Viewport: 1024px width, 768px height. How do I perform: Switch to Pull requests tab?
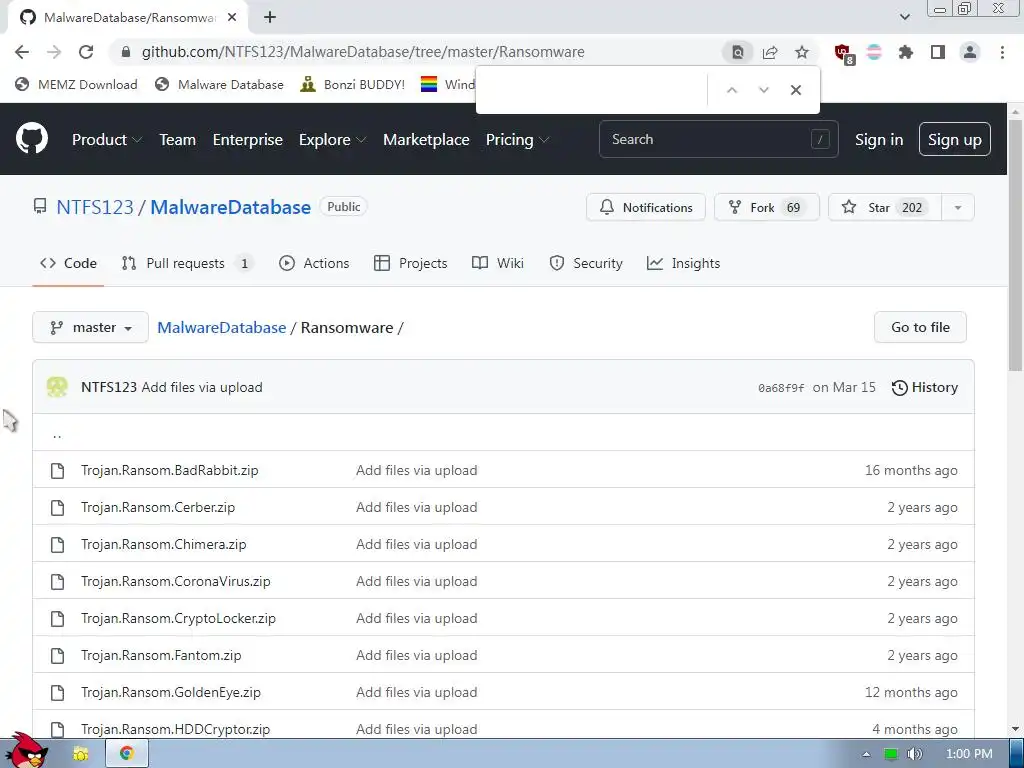click(x=187, y=263)
